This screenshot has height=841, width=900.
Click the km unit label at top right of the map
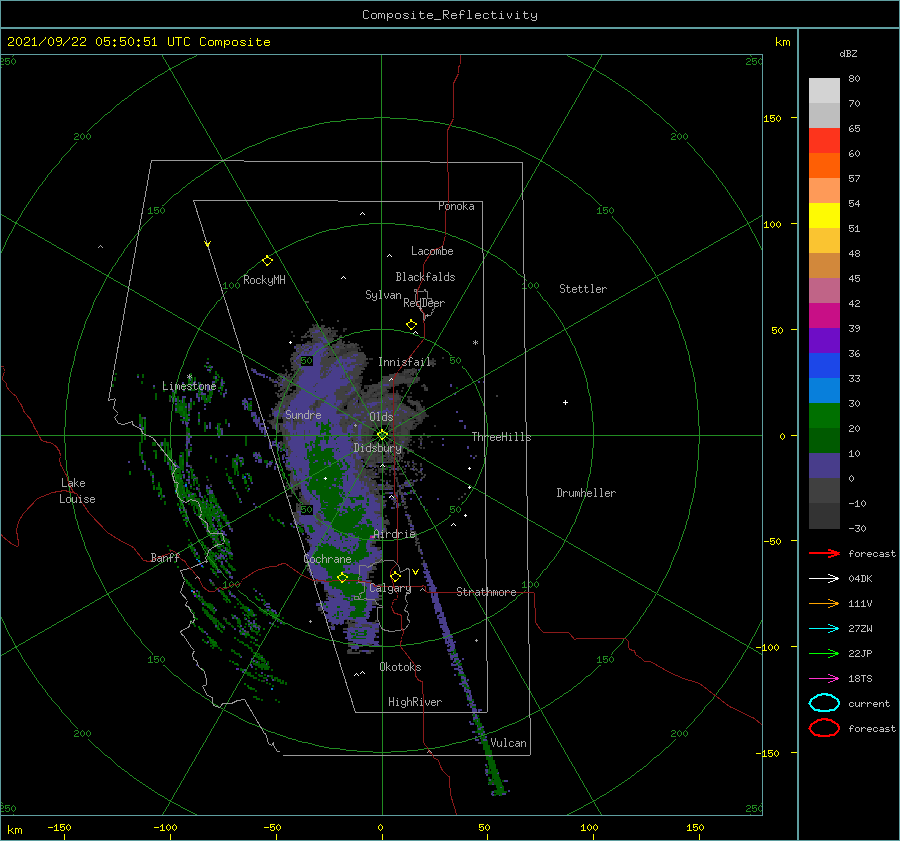coord(782,42)
